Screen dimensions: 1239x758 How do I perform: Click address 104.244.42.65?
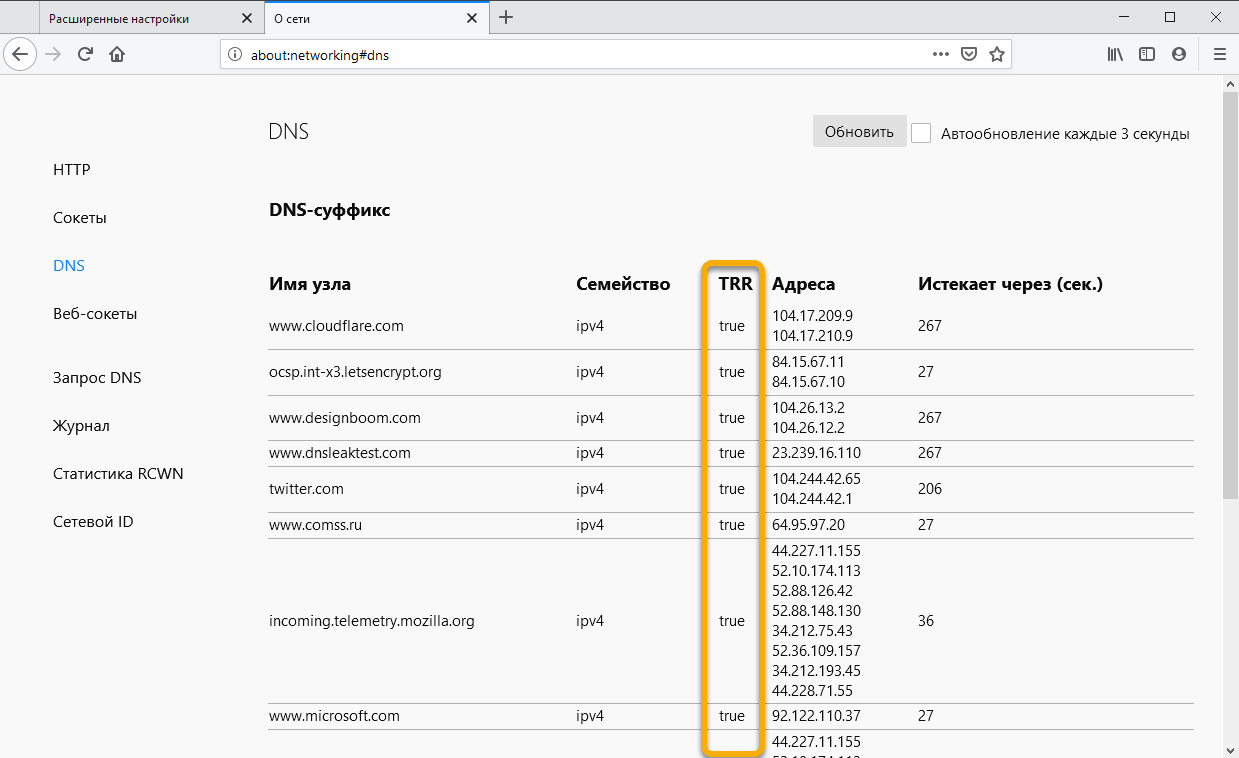[816, 479]
